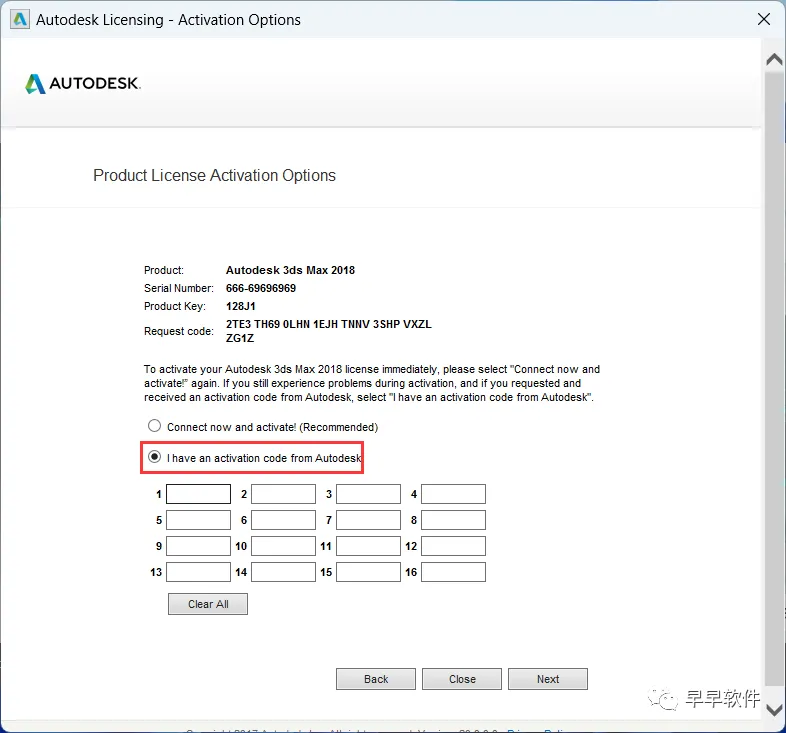The image size is (786, 733).
Task: Click activation code field 1
Action: pyautogui.click(x=199, y=494)
